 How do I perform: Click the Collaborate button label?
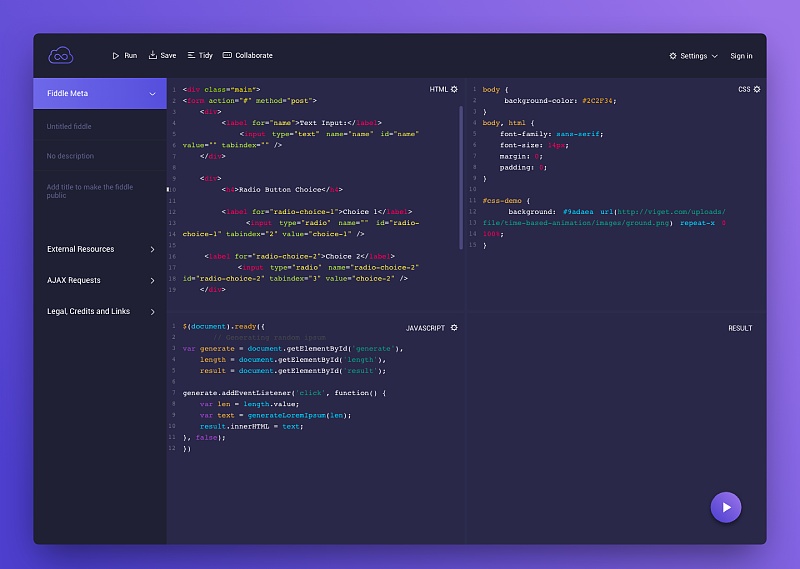(254, 56)
